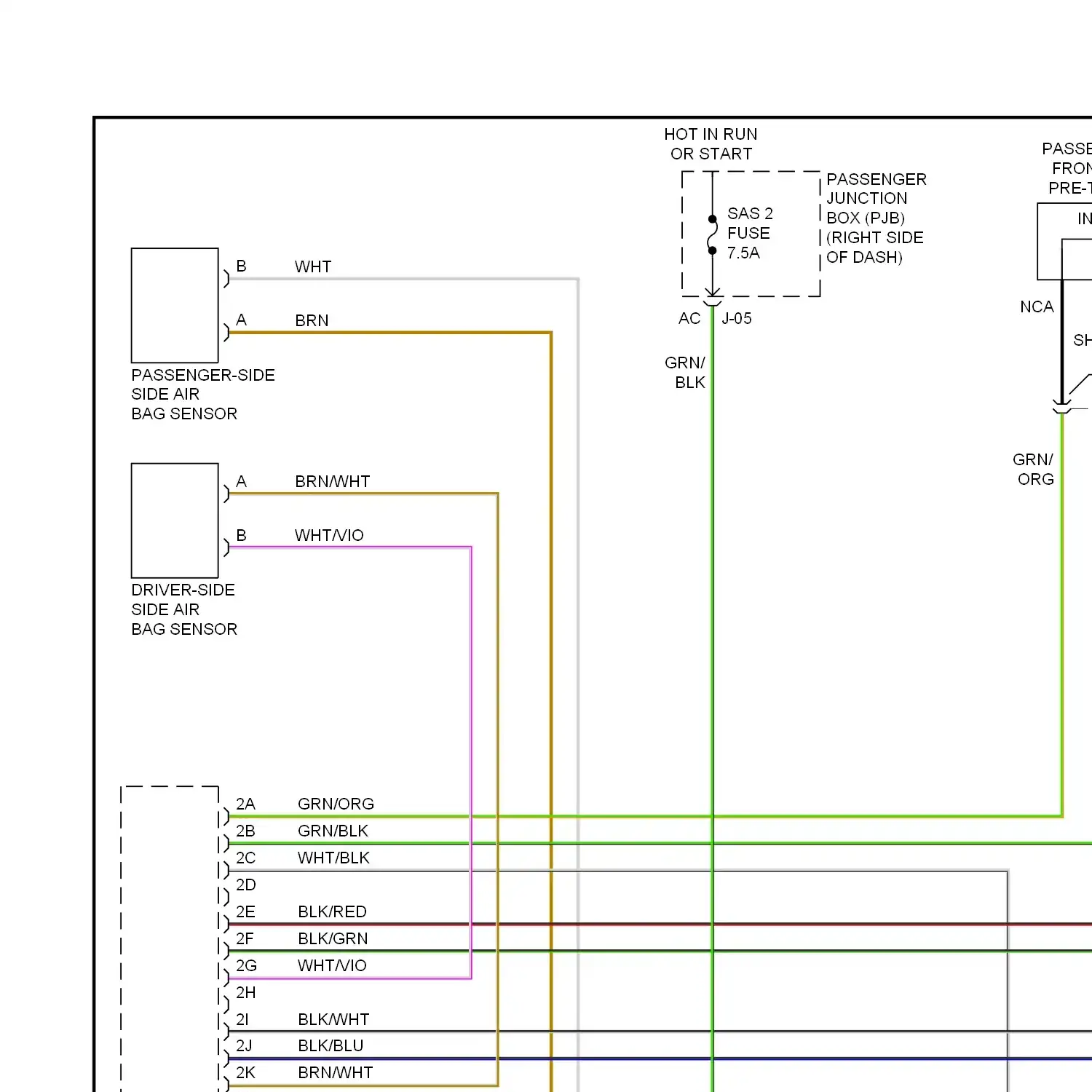This screenshot has height=1092, width=1092.
Task: Click the "HOT IN RUN OR START" label
Action: point(711,144)
